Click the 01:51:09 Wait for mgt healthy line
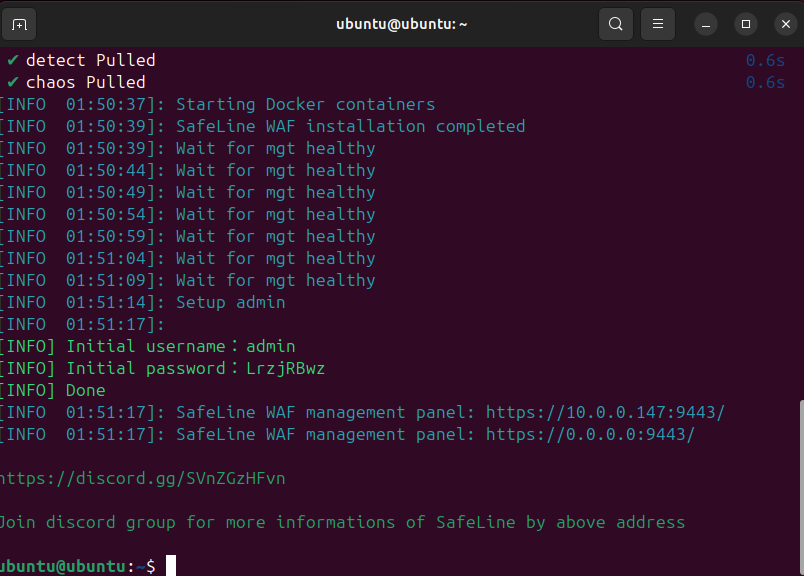Screen dimensions: 804x576 188,281
